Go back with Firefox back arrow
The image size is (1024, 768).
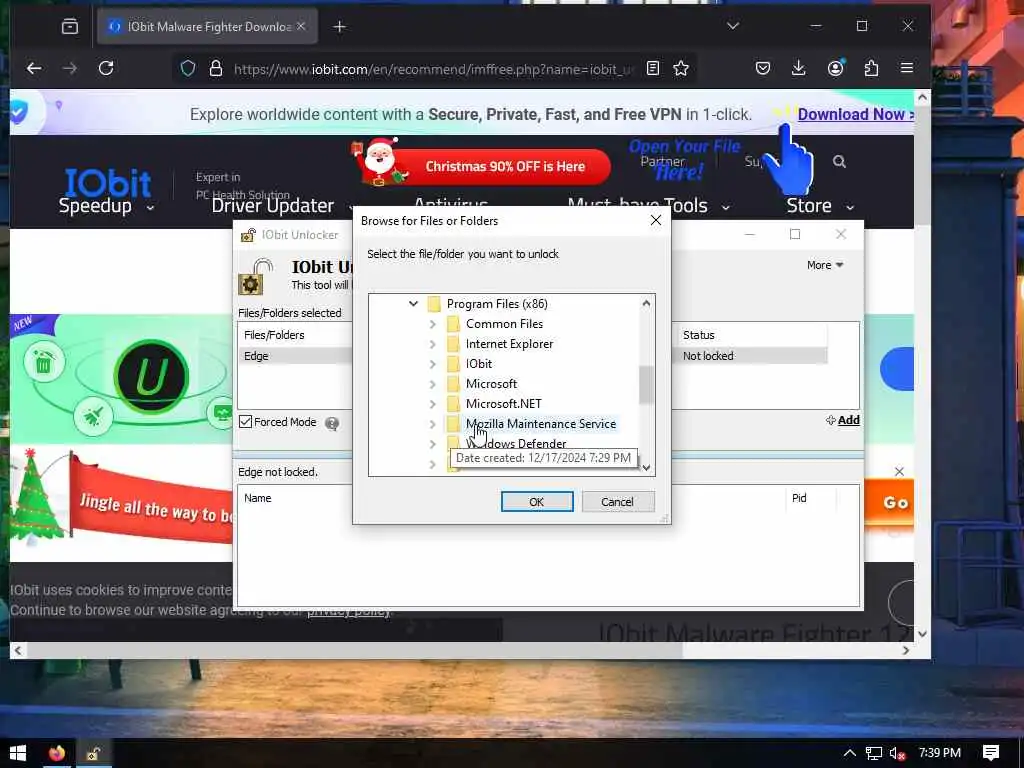point(34,68)
